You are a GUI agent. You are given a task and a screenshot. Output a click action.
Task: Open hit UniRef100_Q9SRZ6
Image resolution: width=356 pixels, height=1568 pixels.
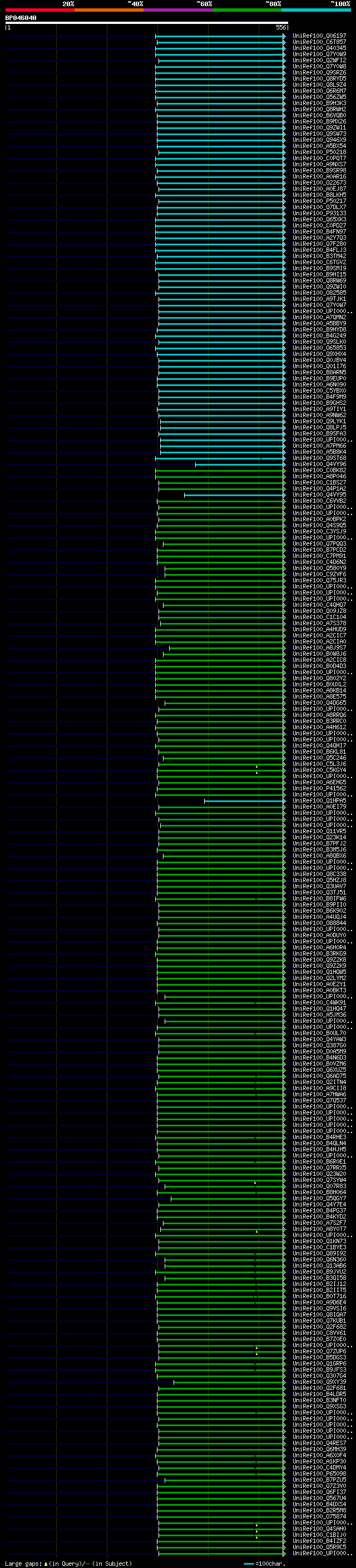pyautogui.click(x=319, y=73)
